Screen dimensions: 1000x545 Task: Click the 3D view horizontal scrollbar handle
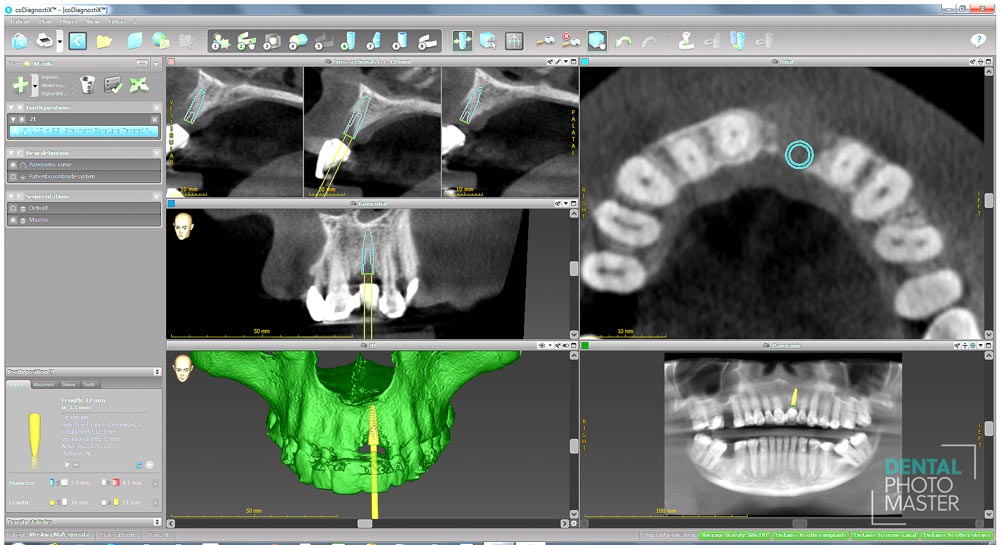pos(364,523)
